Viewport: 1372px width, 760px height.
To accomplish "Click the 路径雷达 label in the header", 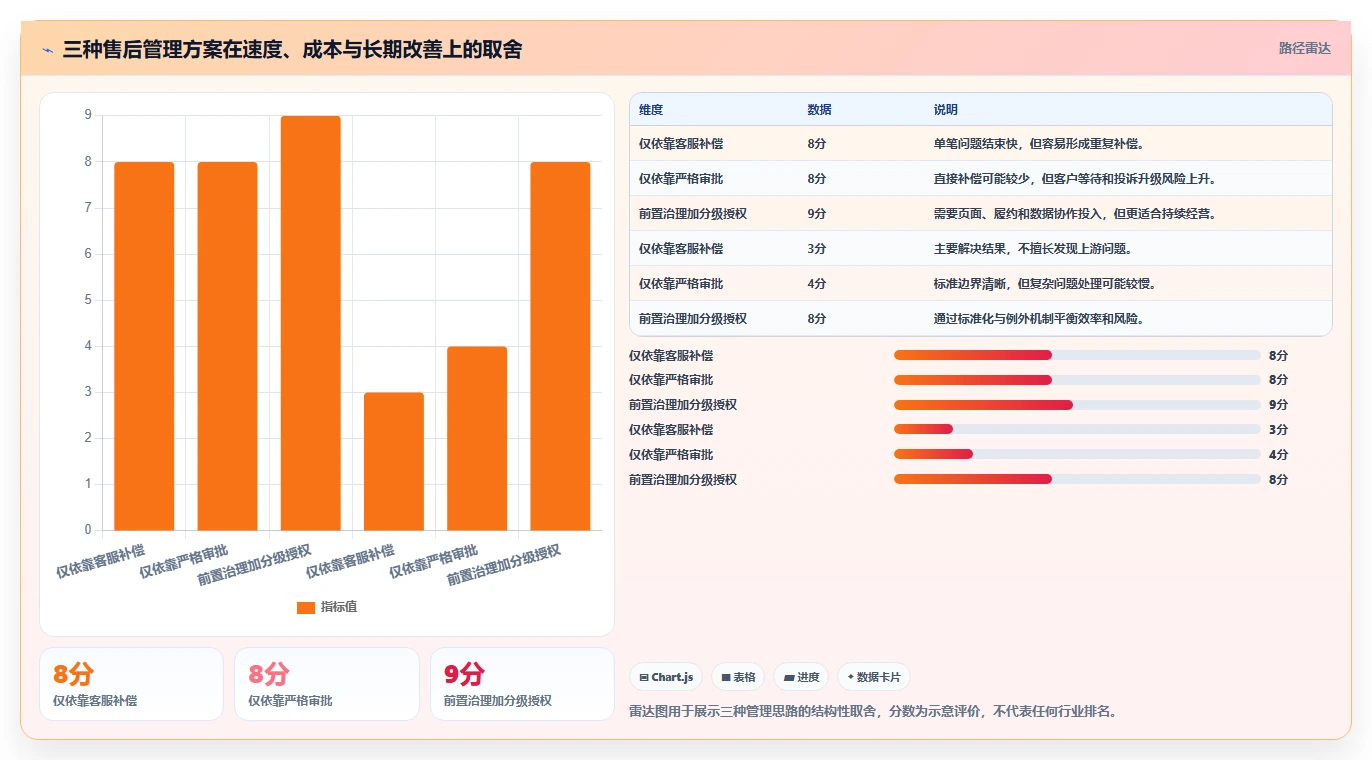I will tap(1305, 48).
